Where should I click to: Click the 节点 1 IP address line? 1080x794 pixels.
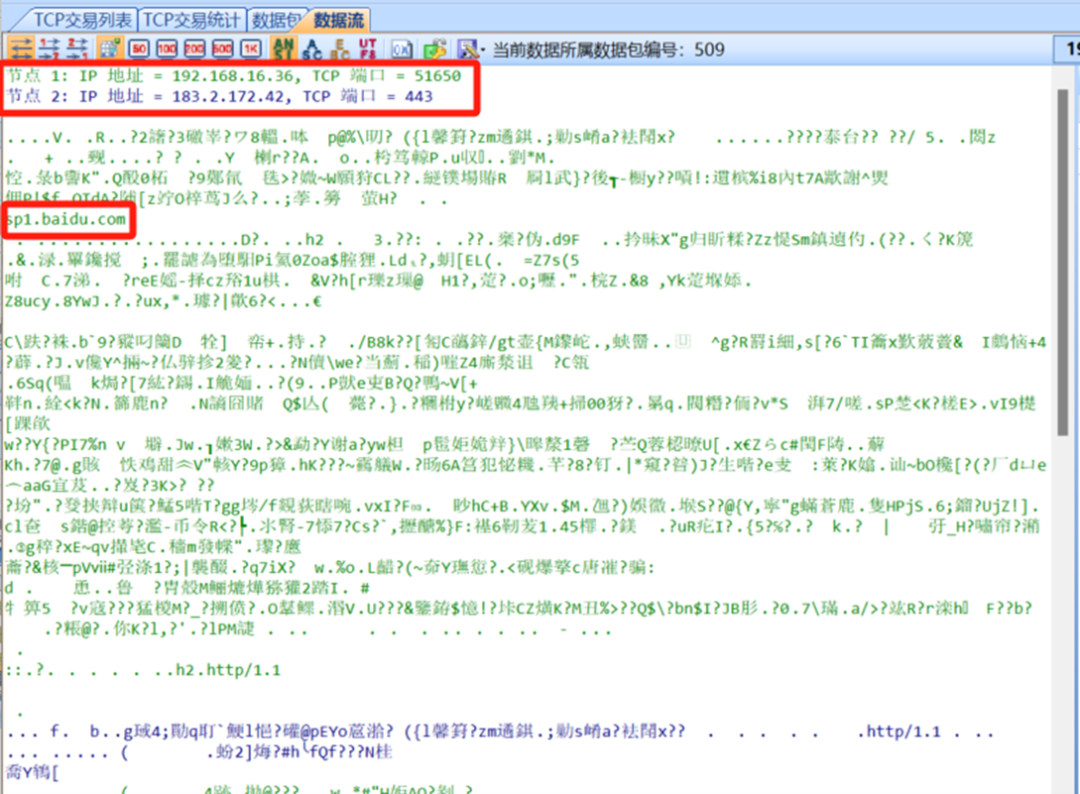click(234, 76)
